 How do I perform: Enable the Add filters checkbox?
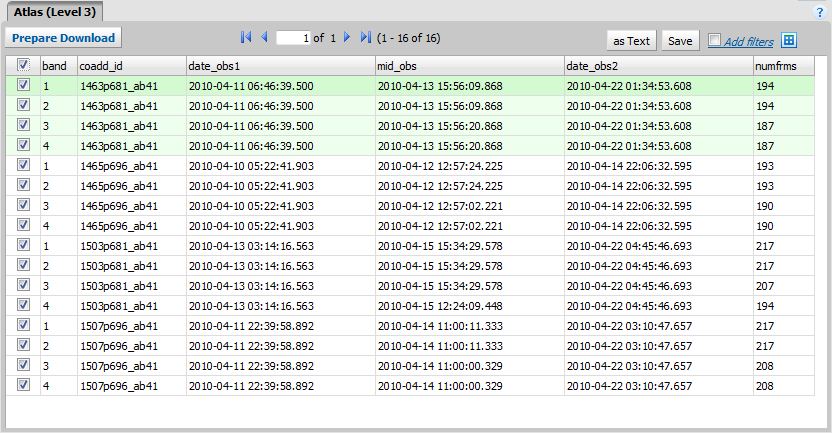[x=715, y=40]
